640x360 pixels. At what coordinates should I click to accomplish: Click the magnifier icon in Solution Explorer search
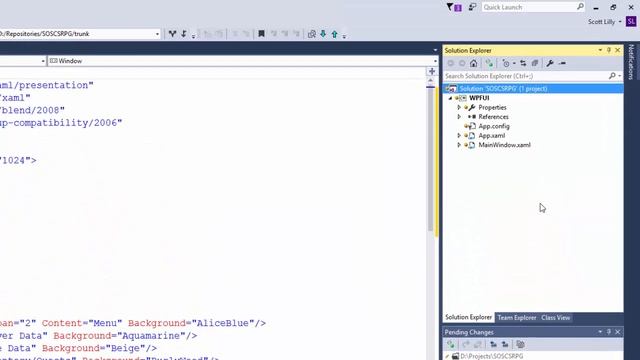tap(612, 76)
